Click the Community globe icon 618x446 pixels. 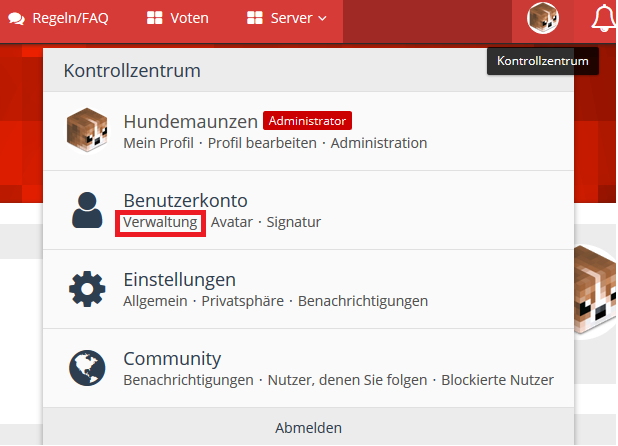pyautogui.click(x=87, y=368)
